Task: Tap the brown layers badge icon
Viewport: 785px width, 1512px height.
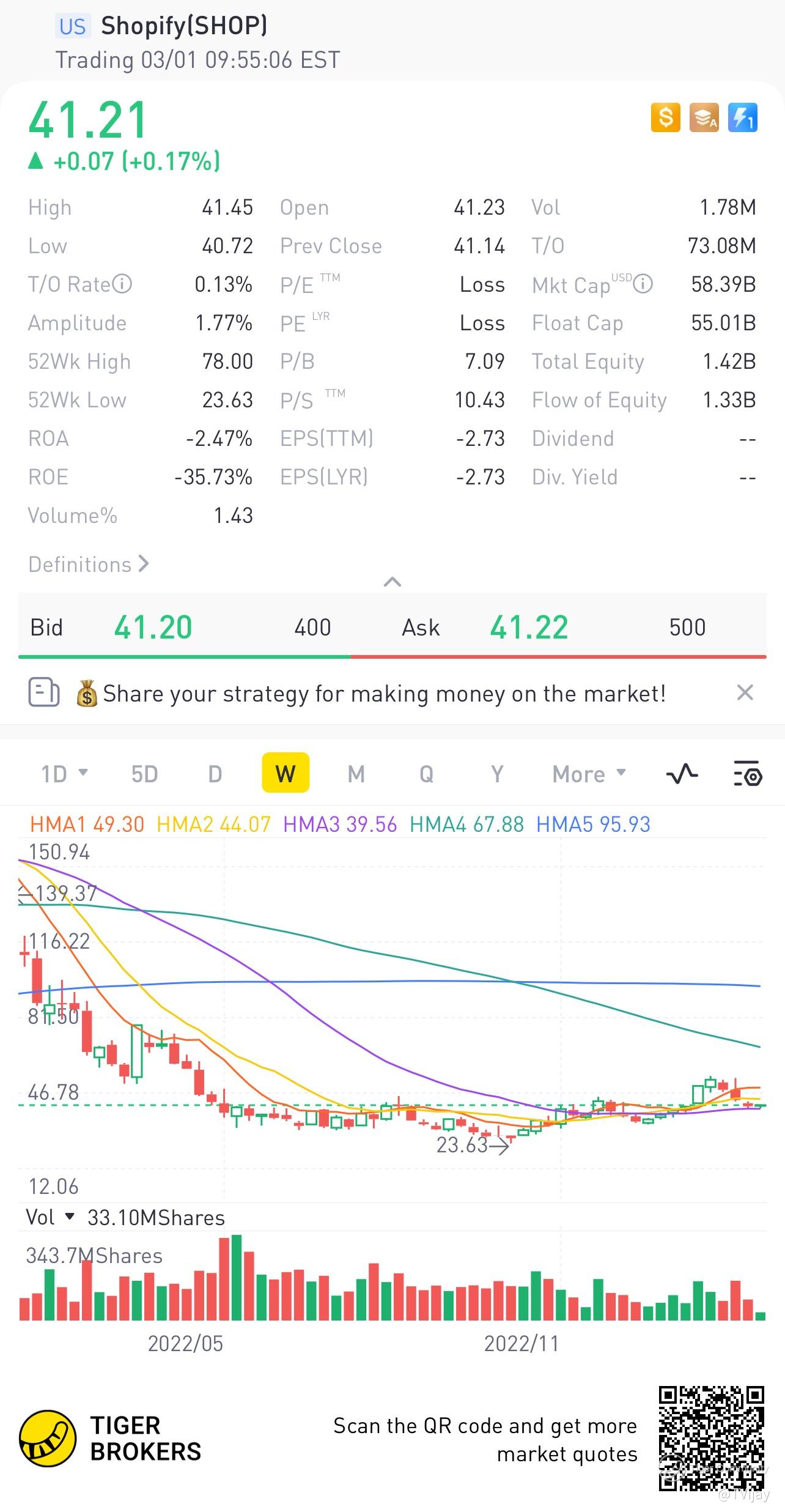Action: pyautogui.click(x=704, y=117)
